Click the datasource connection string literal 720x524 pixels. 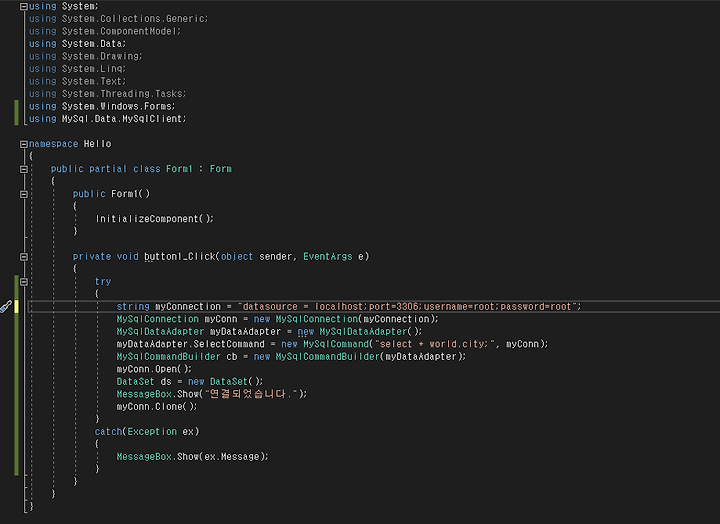pyautogui.click(x=407, y=306)
